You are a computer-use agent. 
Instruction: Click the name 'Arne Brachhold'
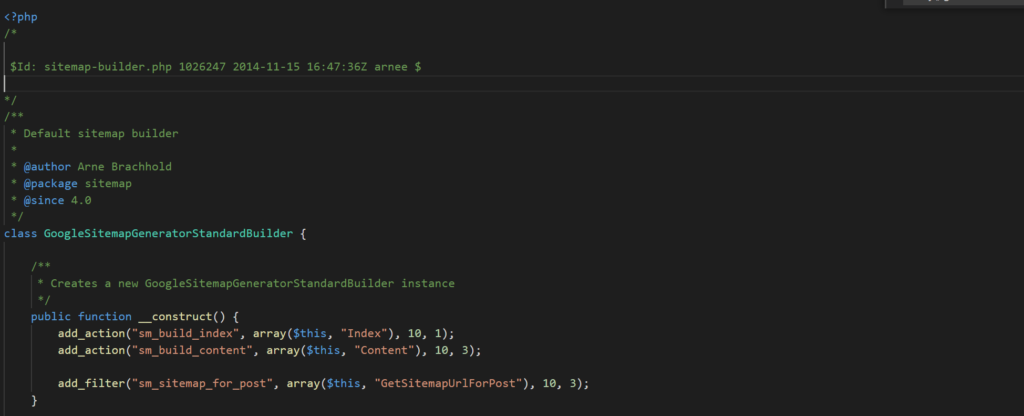pyautogui.click(x=124, y=167)
